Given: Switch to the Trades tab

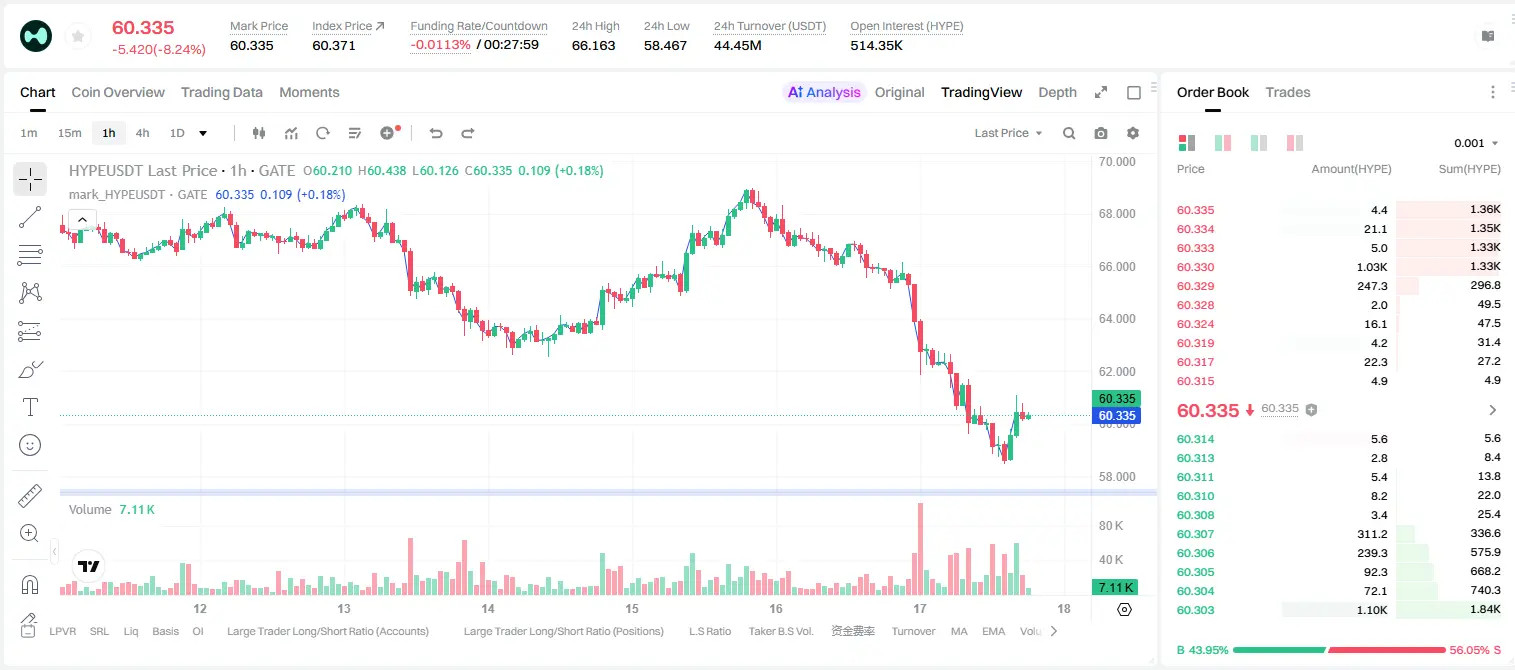Looking at the screenshot, I should pos(1288,92).
